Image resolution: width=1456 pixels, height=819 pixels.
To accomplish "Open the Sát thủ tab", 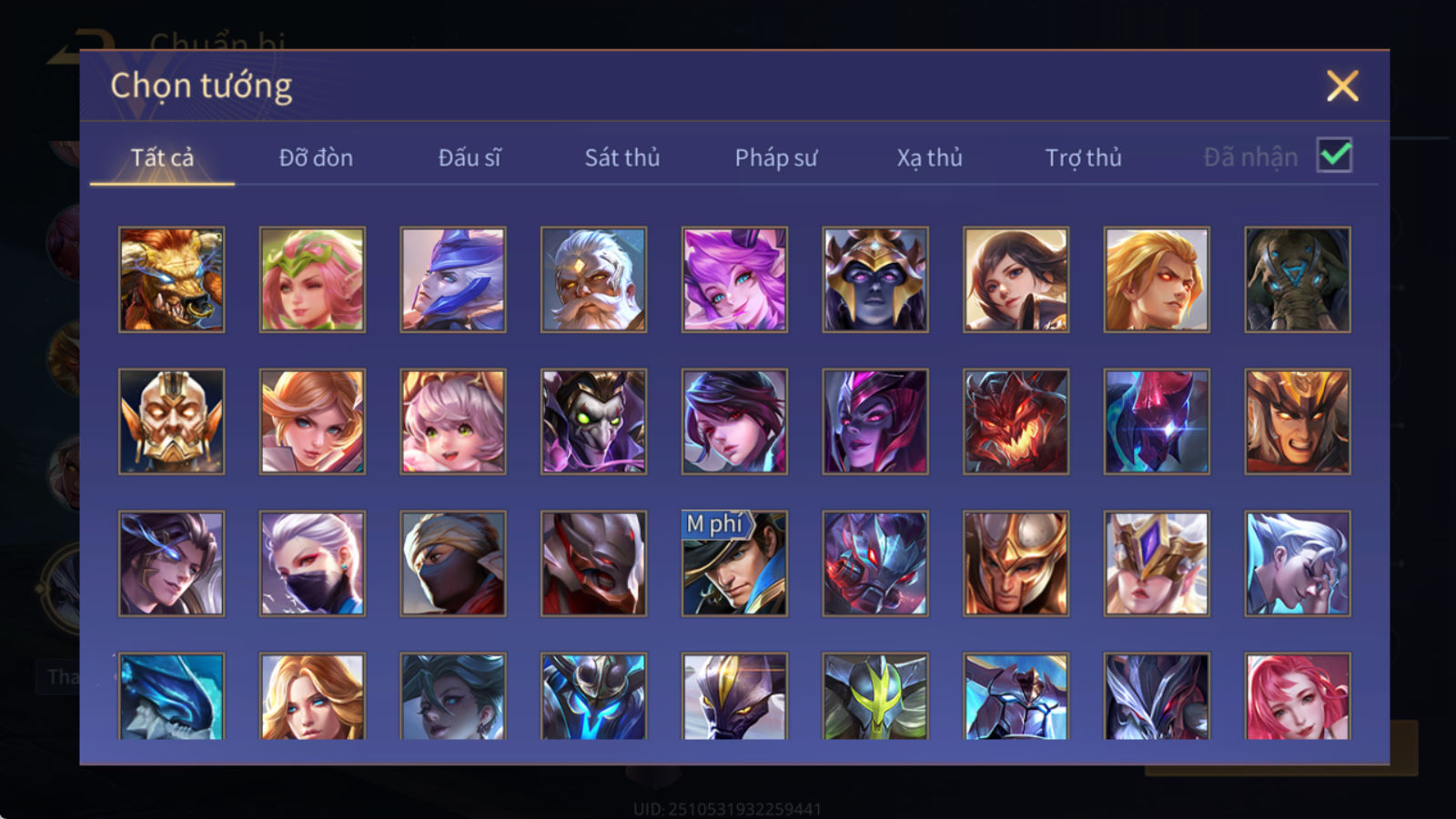I will [622, 157].
